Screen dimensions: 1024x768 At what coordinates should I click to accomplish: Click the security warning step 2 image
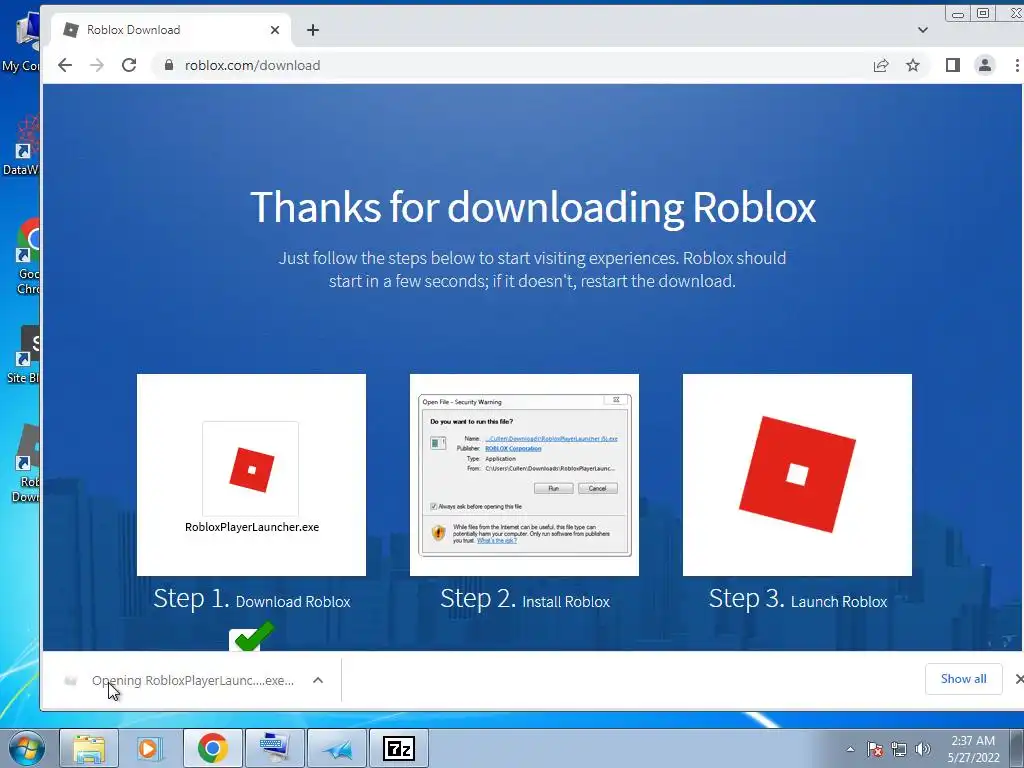524,475
